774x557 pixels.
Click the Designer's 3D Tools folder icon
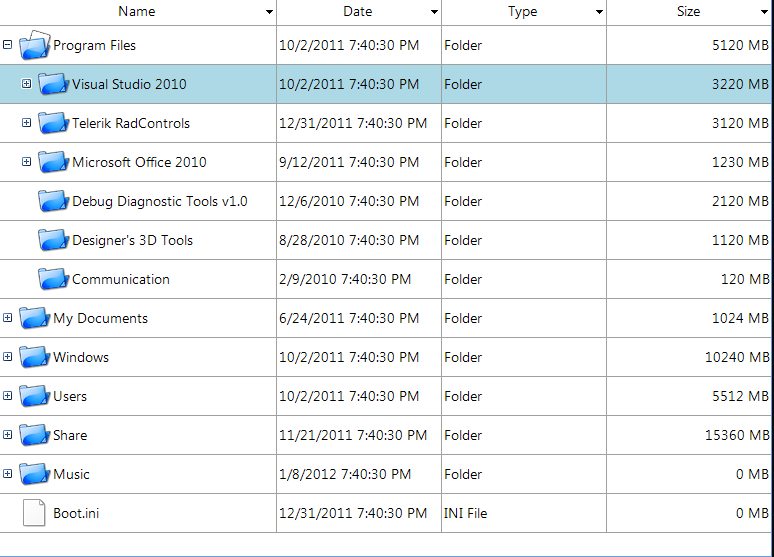click(53, 240)
